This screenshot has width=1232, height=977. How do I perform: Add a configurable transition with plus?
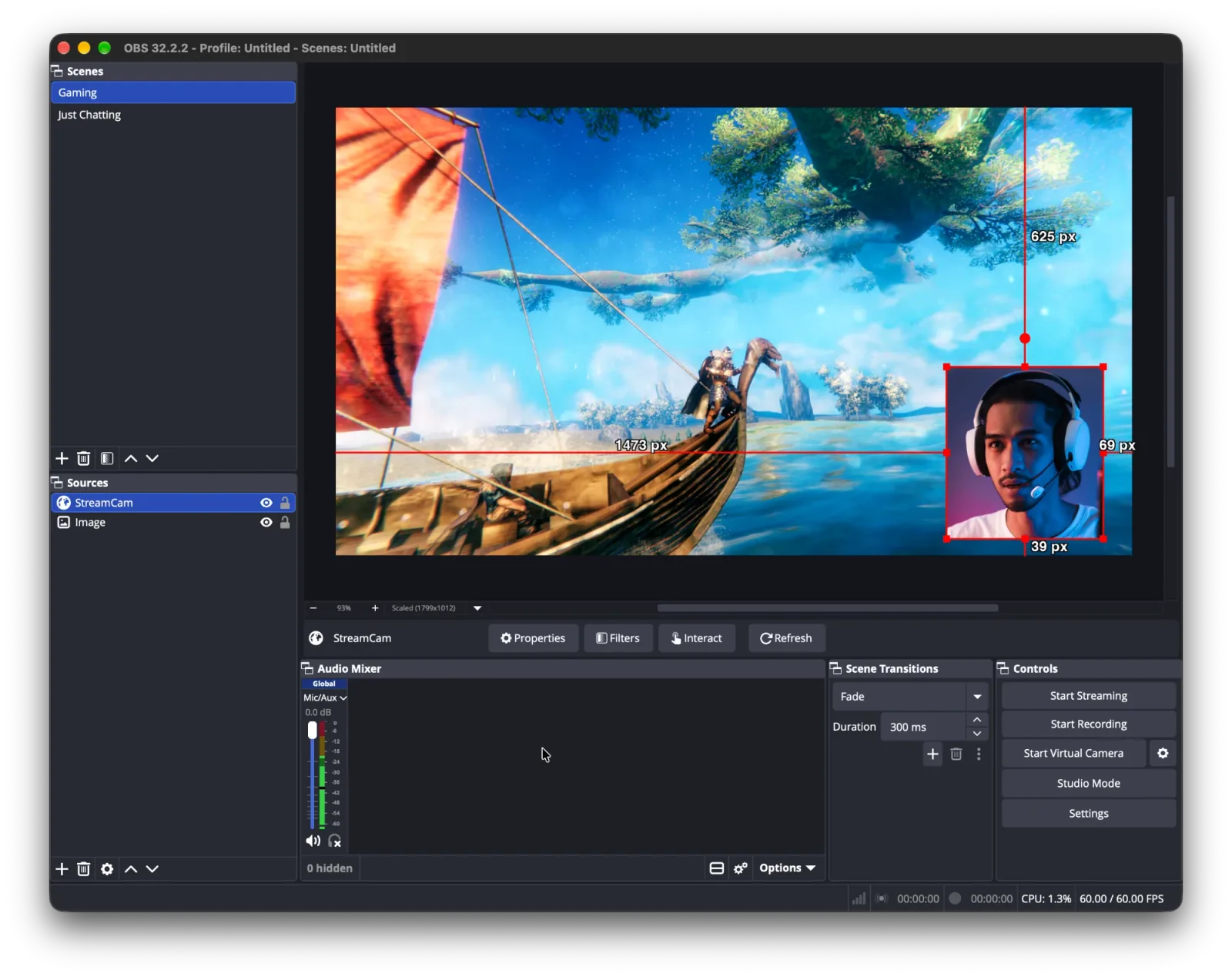click(932, 754)
